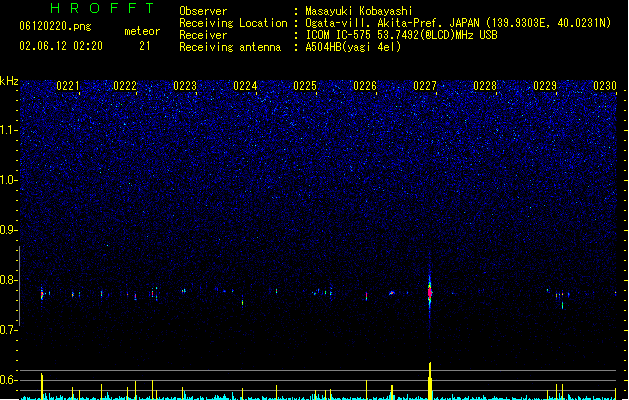Viewport: 629px width, 400px height.
Task: Click the 0228 time marker
Action: [485, 86]
